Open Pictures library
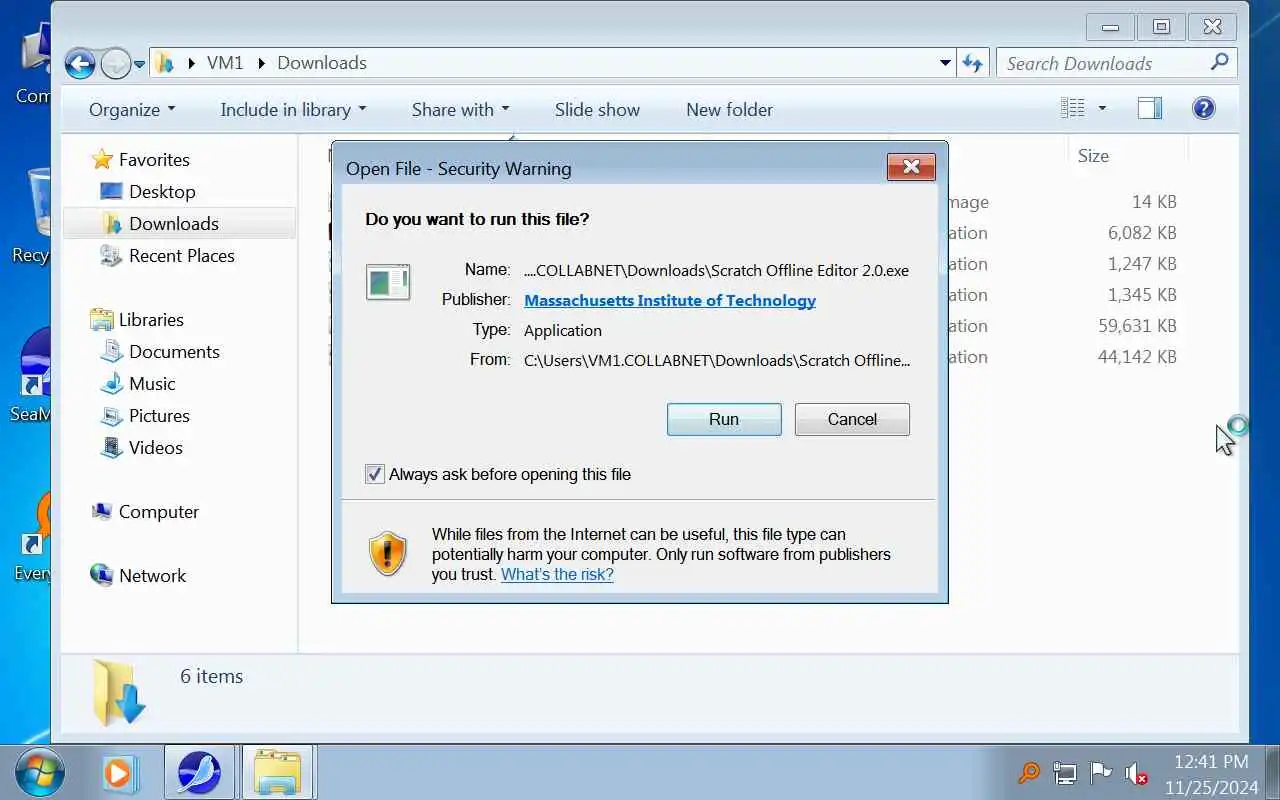Screen dimensions: 1280x800 pos(159,415)
